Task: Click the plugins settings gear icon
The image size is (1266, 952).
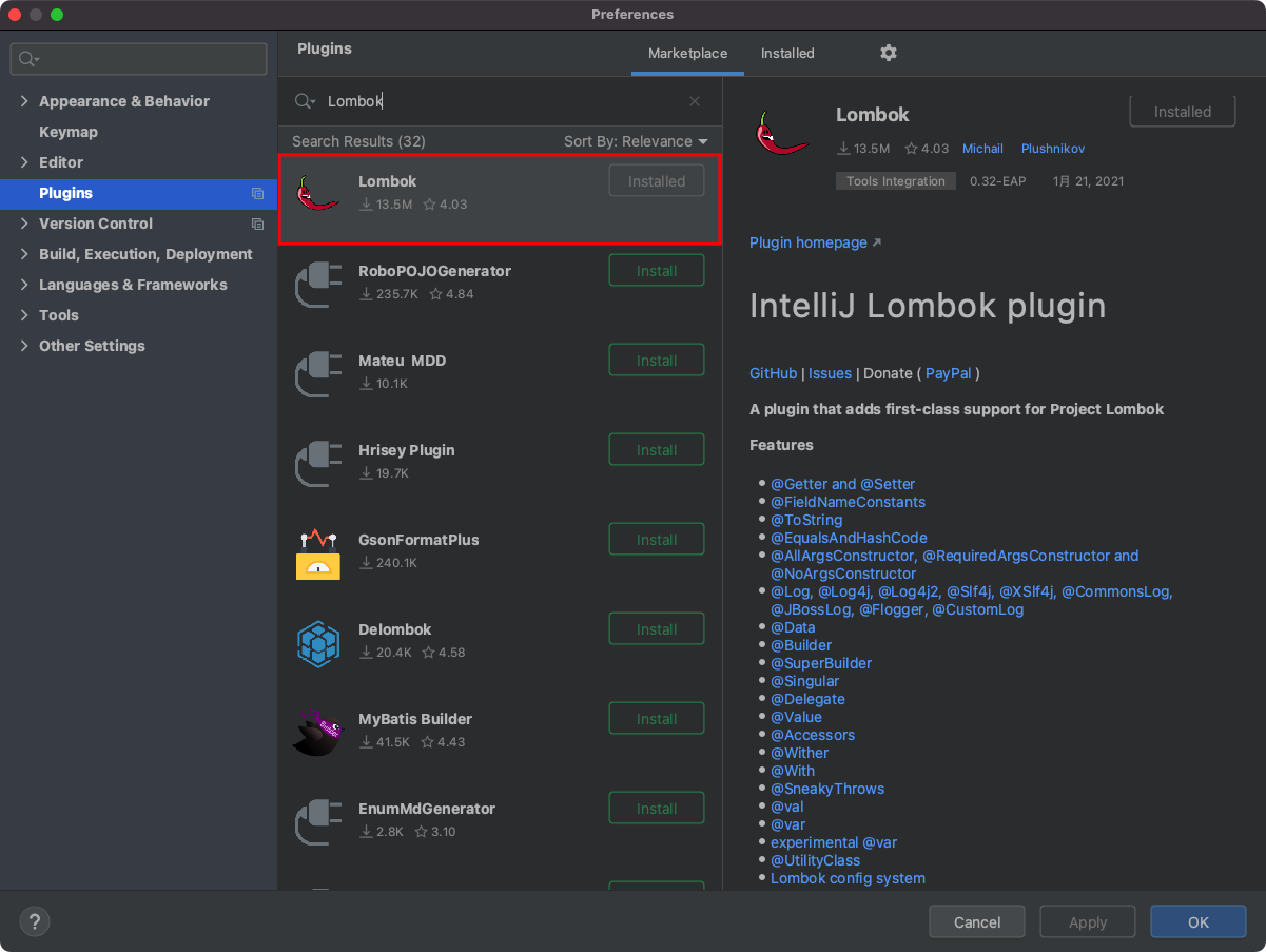Action: coord(888,53)
